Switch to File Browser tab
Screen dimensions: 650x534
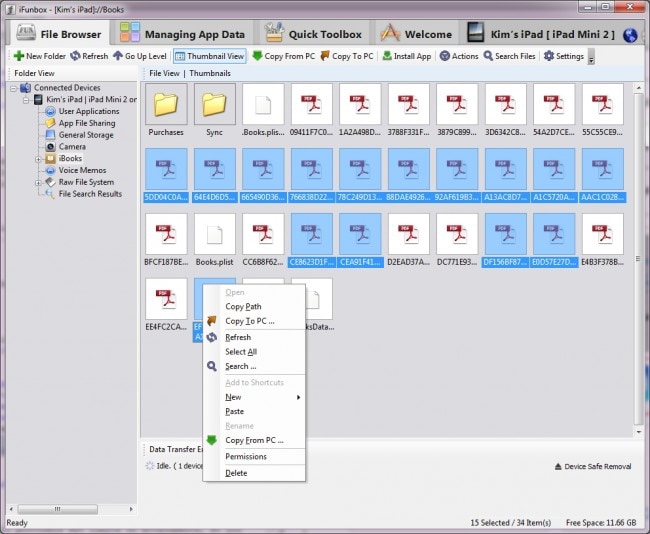click(x=58, y=34)
